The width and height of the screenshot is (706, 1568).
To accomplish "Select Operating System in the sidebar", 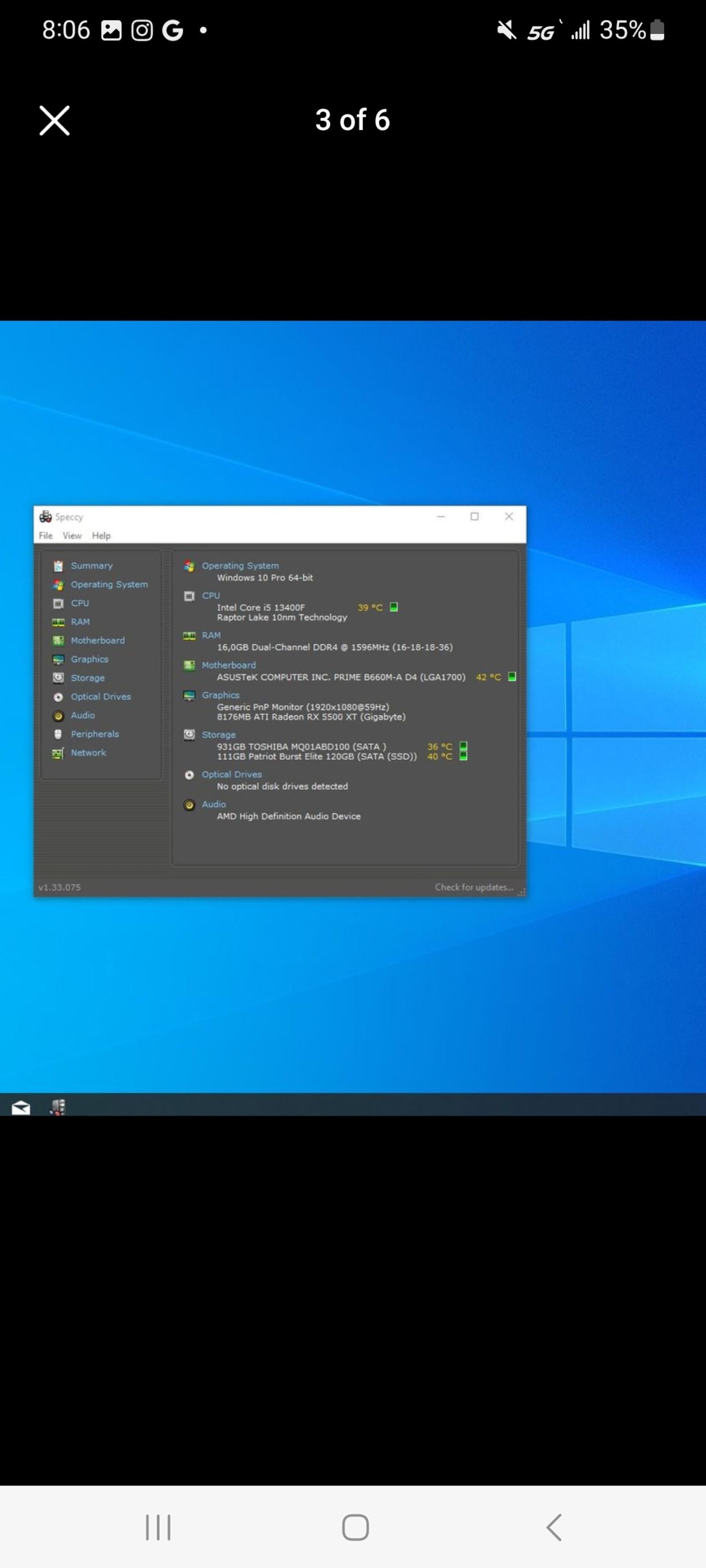I will point(109,584).
